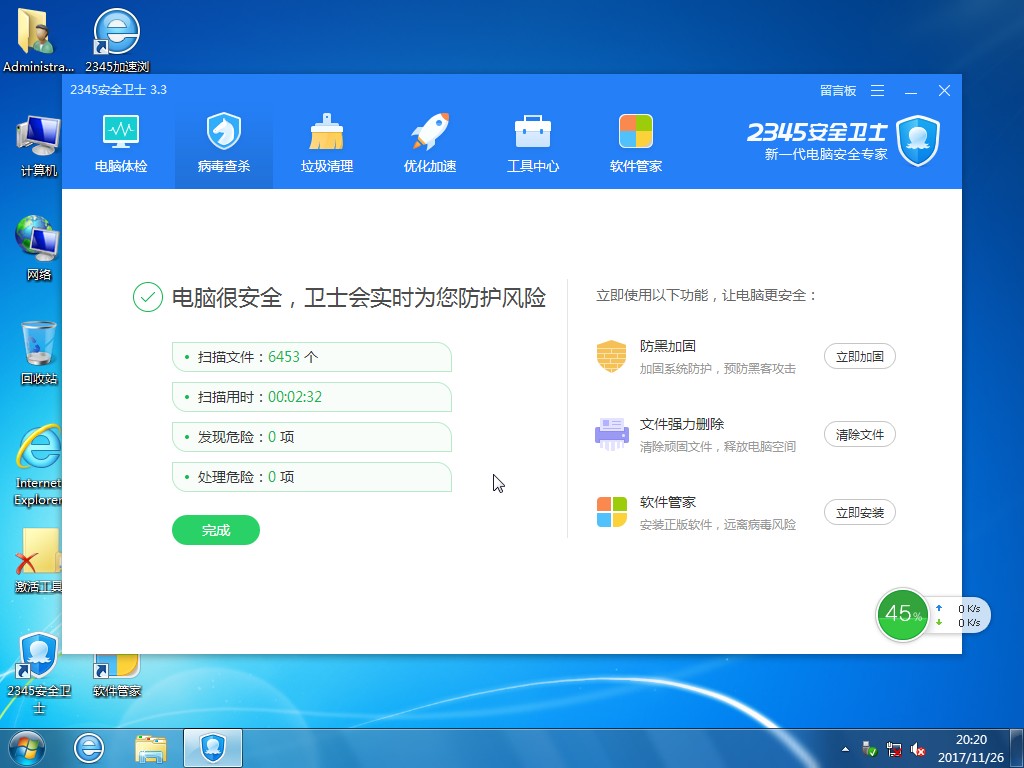The image size is (1024, 768).
Task: Click the 防黑加固 brick shield icon
Action: pyautogui.click(x=611, y=356)
